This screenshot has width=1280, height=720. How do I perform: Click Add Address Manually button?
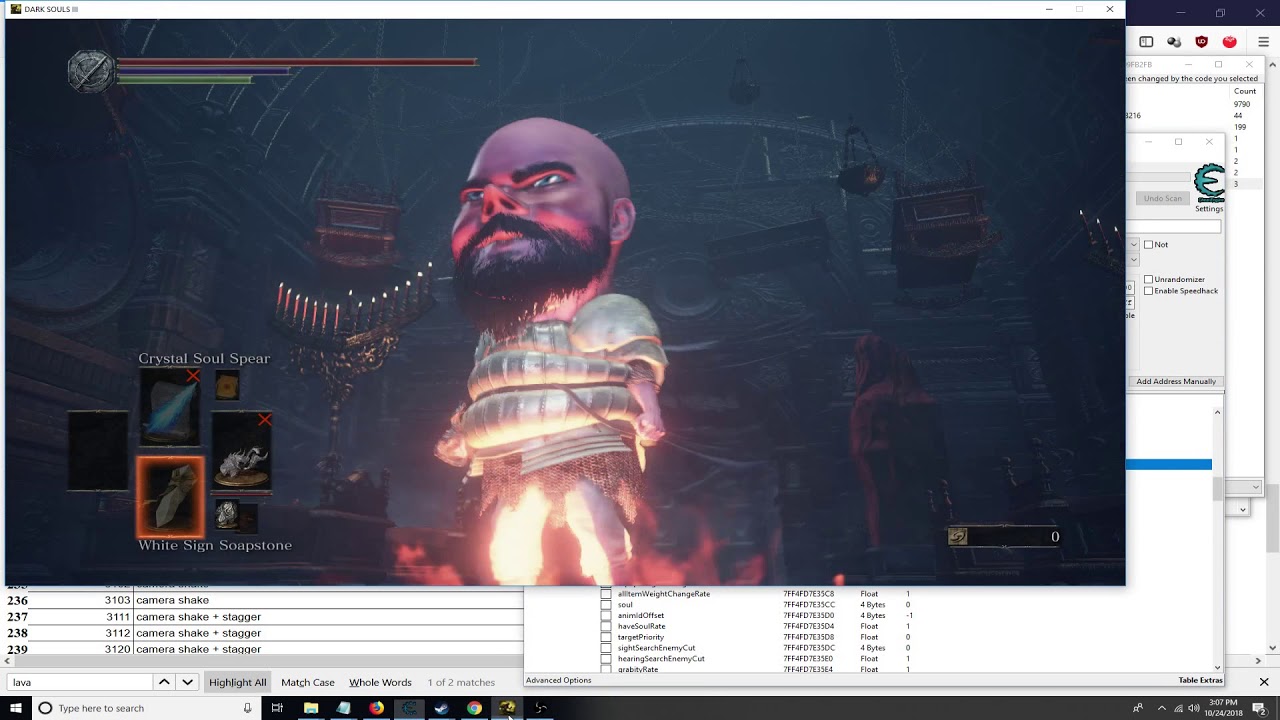tap(1176, 381)
